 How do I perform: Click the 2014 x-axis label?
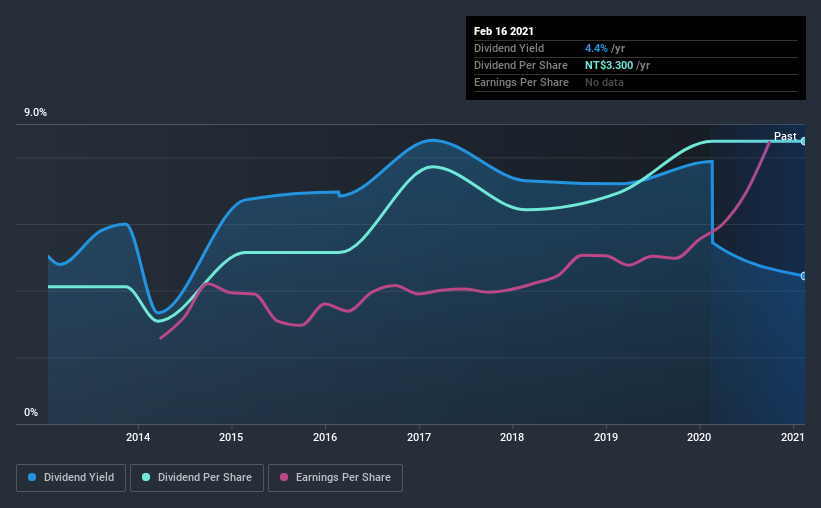pyautogui.click(x=138, y=437)
